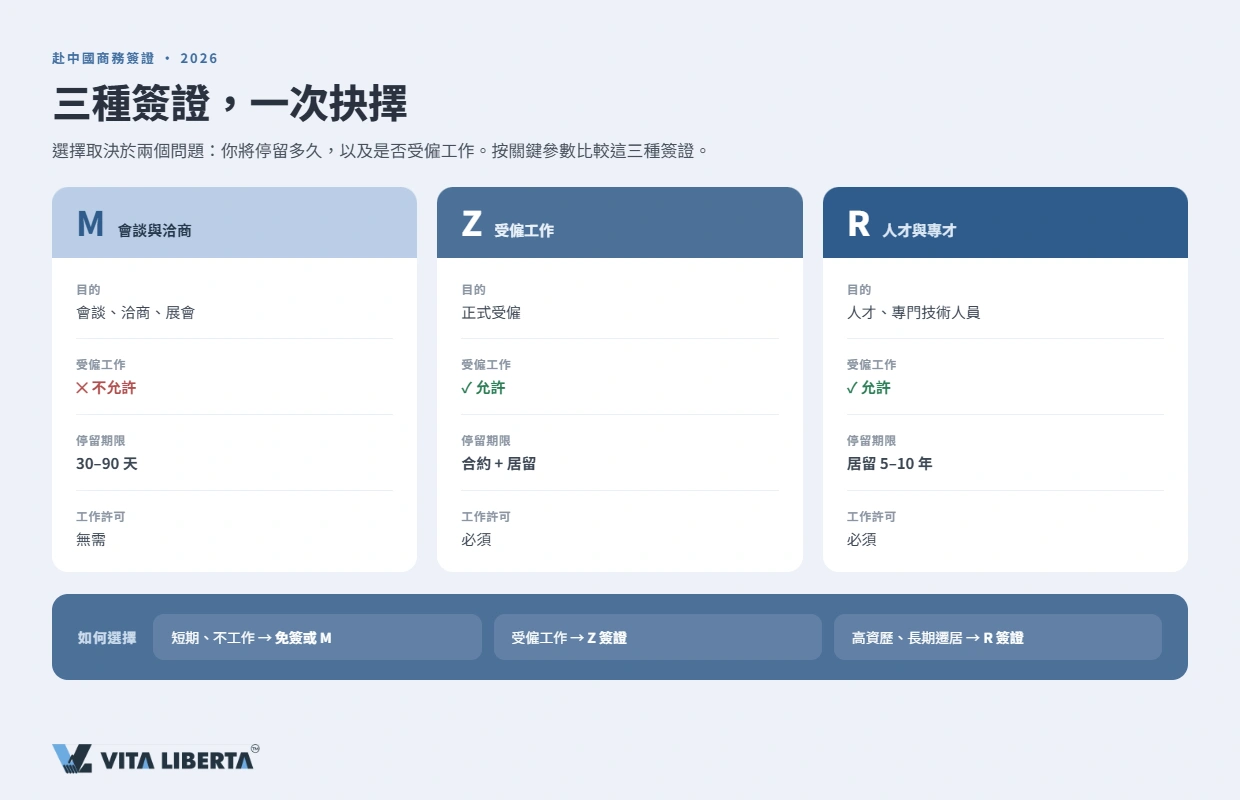
Task: Click the 如何選擇 label
Action: click(107, 637)
